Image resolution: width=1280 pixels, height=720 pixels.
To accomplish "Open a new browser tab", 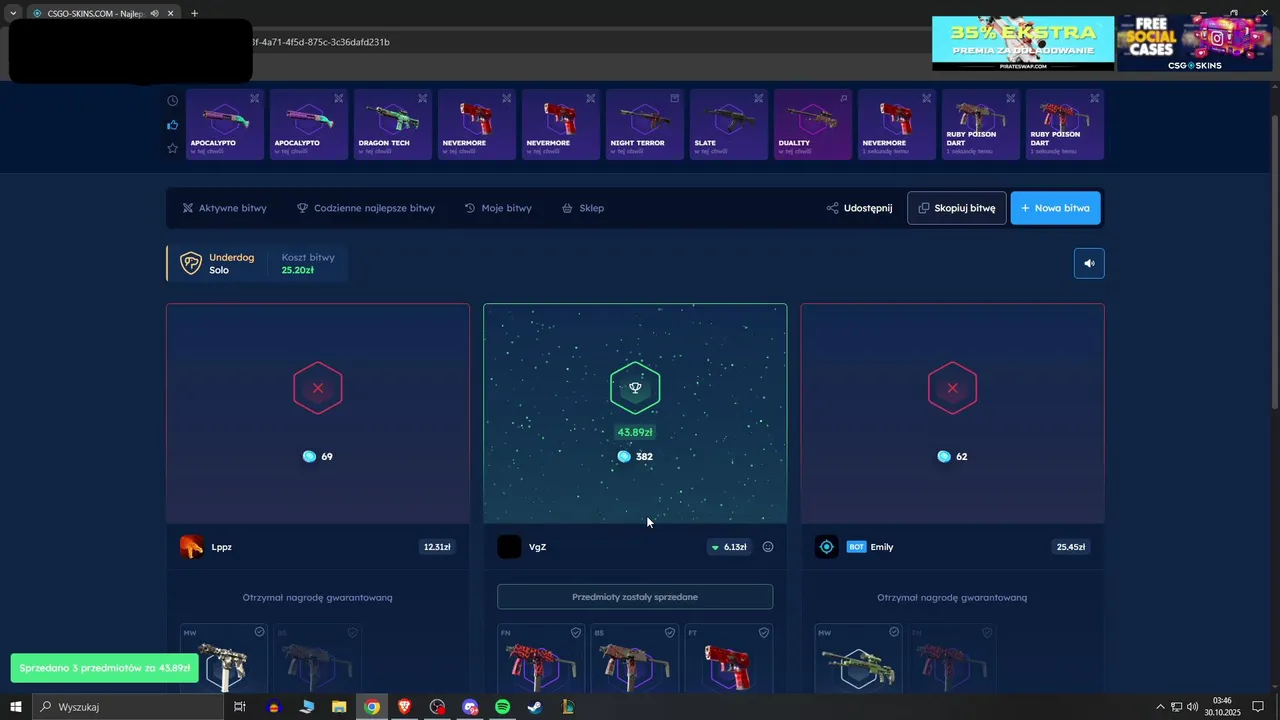I will [194, 13].
